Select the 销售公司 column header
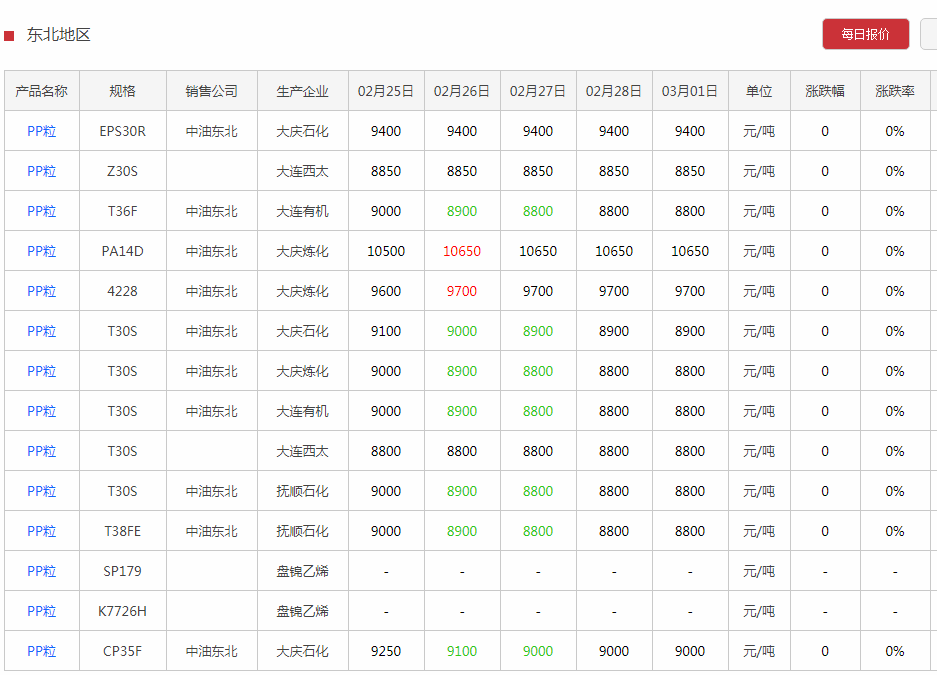This screenshot has width=937, height=675. point(212,91)
